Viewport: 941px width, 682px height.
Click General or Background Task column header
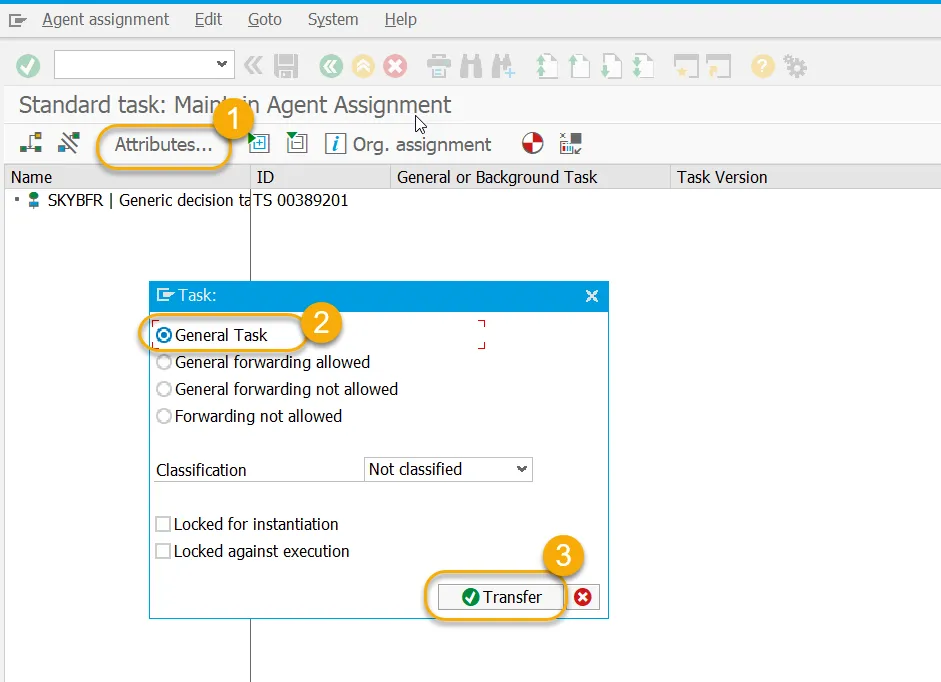(531, 177)
